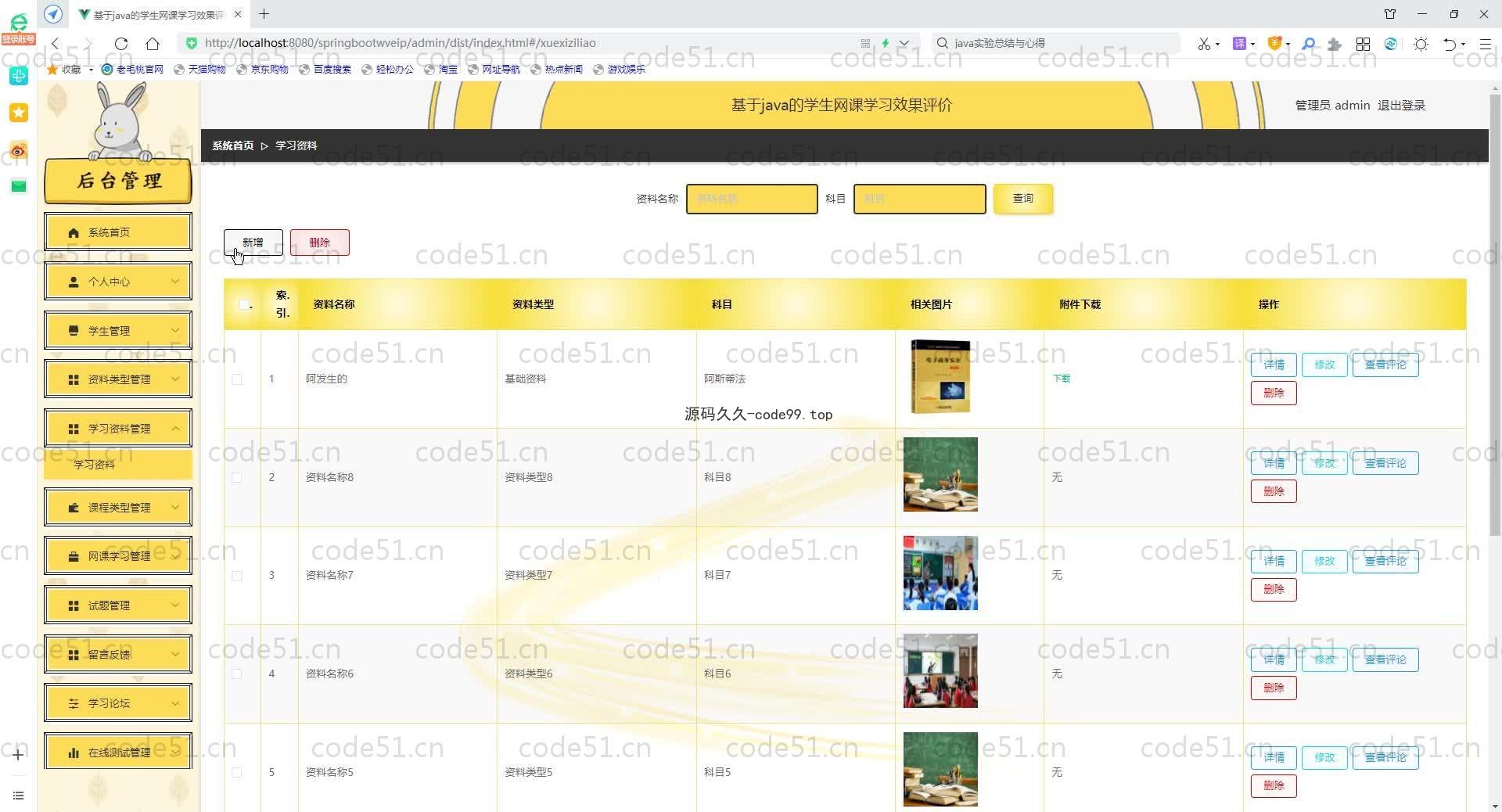Image resolution: width=1502 pixels, height=812 pixels.
Task: Click the person icon beside 个人中心
Action: click(x=74, y=282)
